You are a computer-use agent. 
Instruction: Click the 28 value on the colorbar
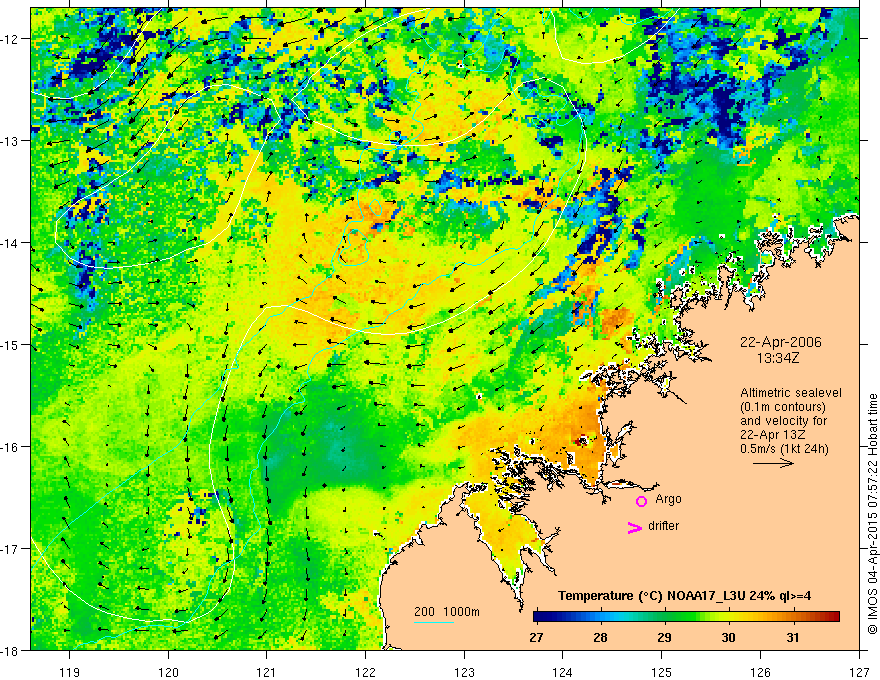tap(600, 637)
